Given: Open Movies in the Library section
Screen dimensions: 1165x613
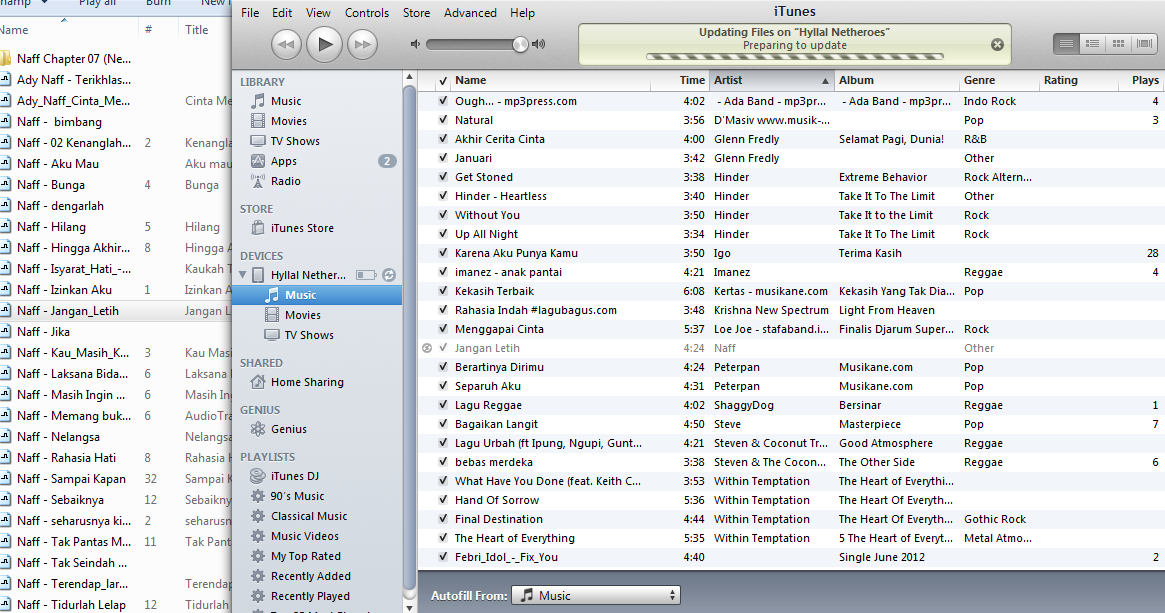Looking at the screenshot, I should 288,121.
